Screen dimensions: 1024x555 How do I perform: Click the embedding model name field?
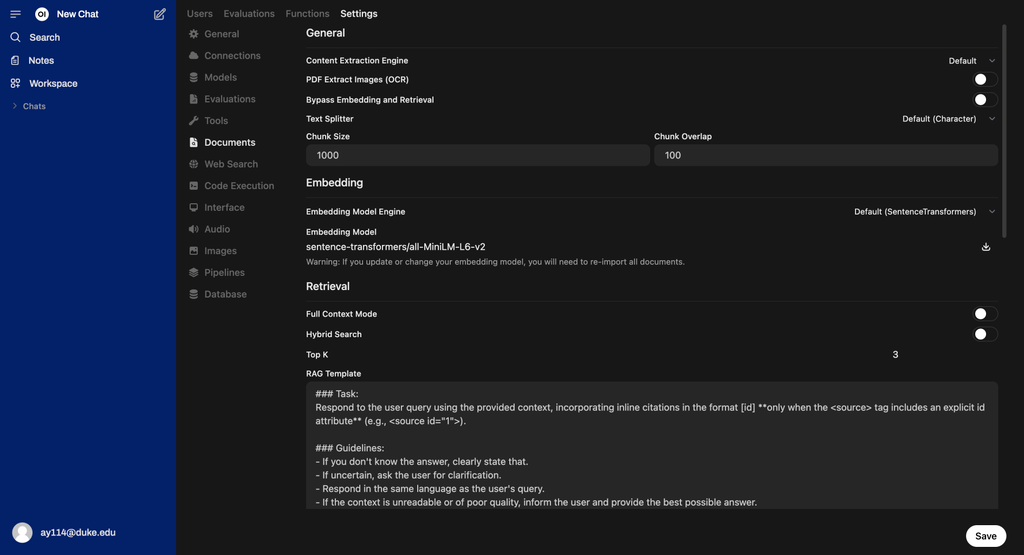(640, 247)
